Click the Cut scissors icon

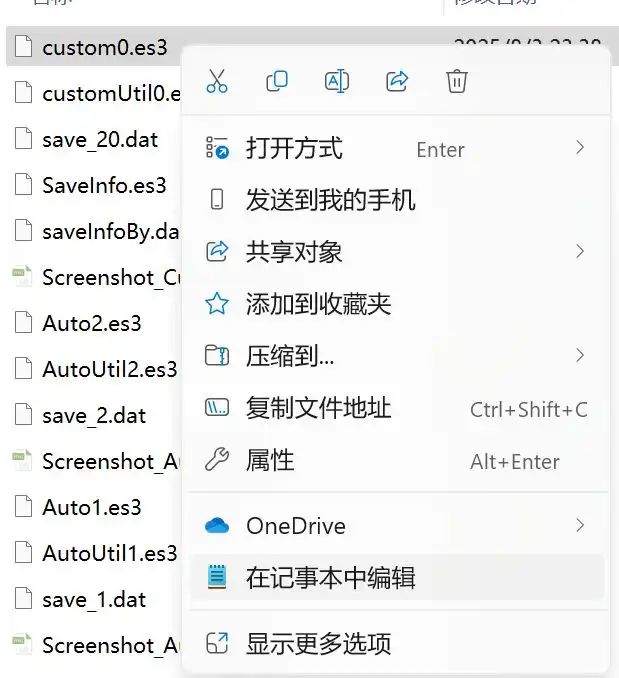coord(217,82)
